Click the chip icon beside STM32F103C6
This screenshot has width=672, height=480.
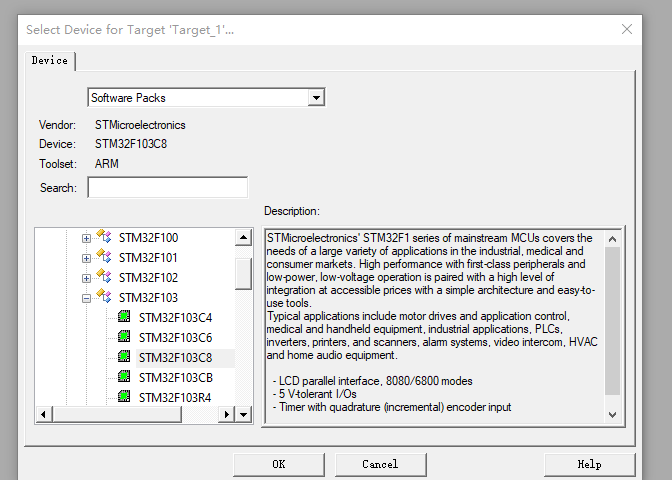pyautogui.click(x=124, y=336)
